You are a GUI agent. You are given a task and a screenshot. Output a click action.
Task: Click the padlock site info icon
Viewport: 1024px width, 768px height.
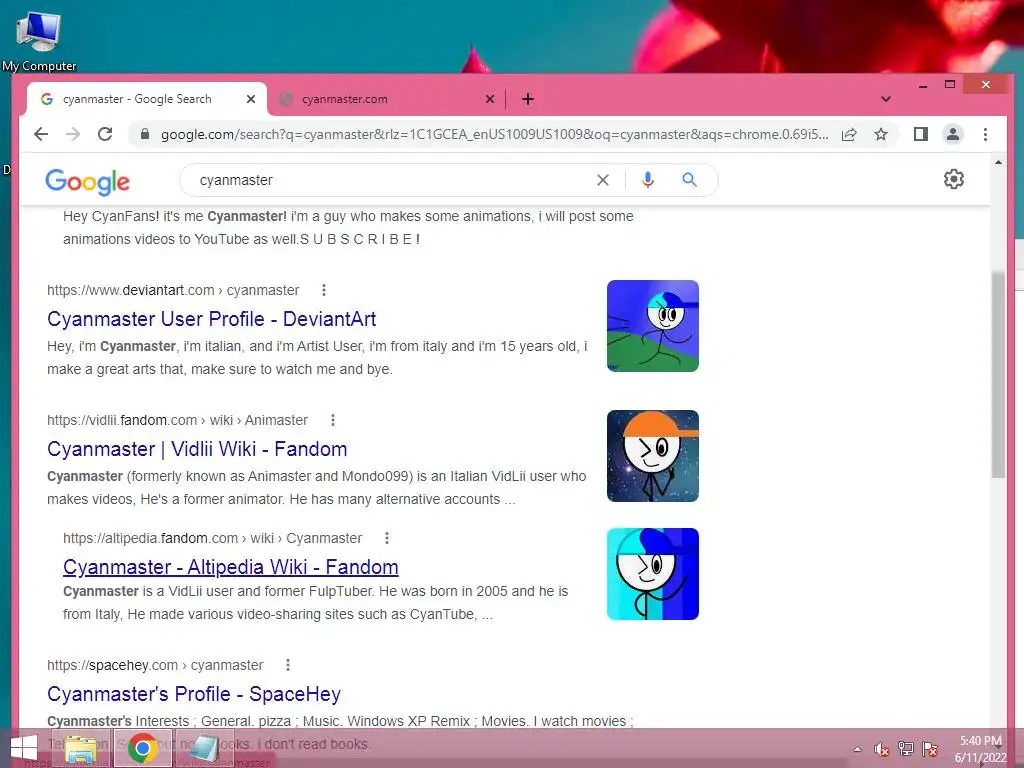click(145, 135)
